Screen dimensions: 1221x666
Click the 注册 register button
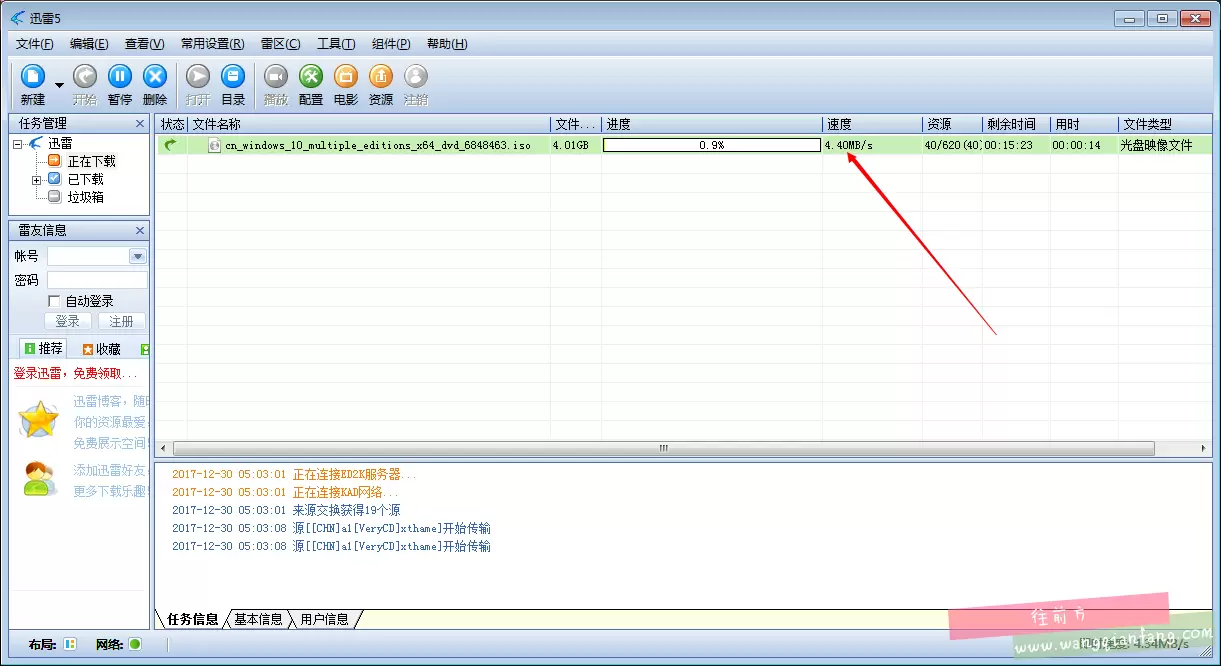(x=121, y=321)
